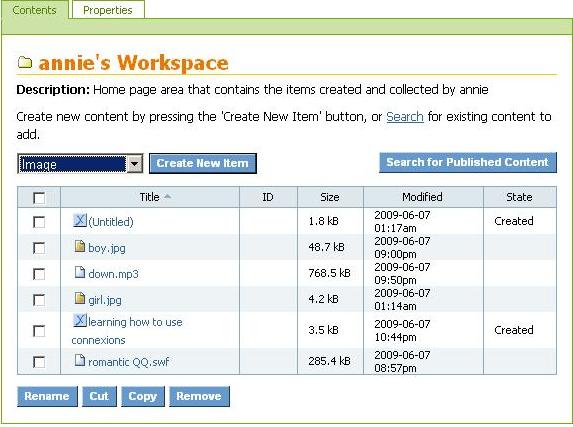Click the file icon beside down.mp3

point(80,272)
